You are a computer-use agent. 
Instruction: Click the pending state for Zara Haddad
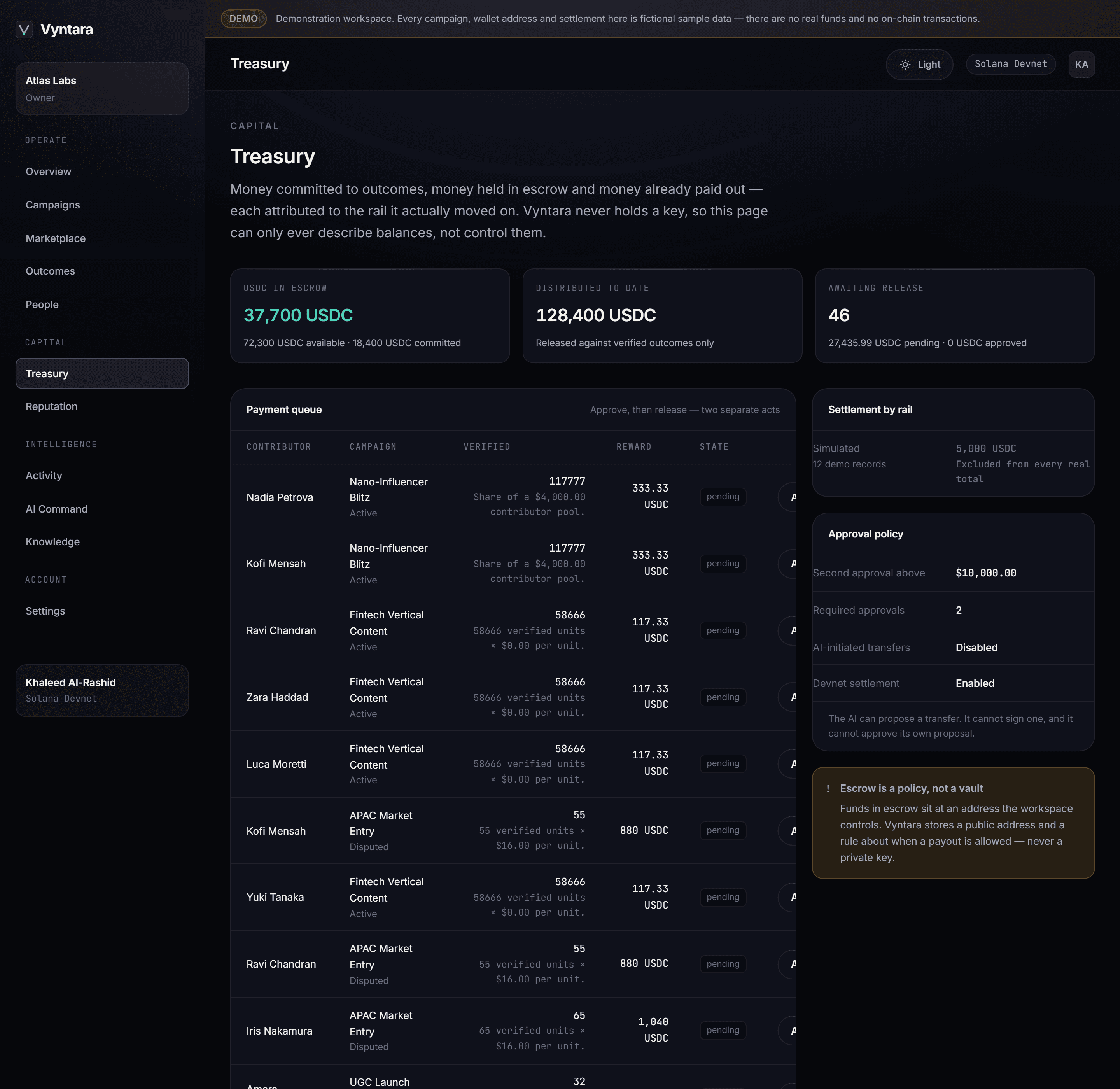click(x=723, y=697)
